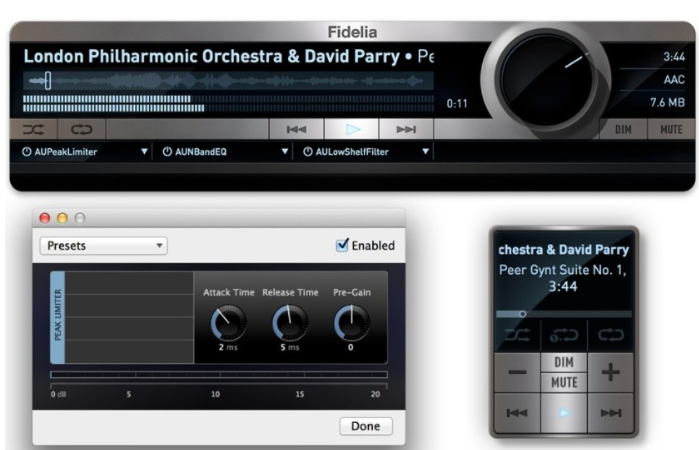
Task: Click the 7.6 MB file size
Action: pos(667,103)
